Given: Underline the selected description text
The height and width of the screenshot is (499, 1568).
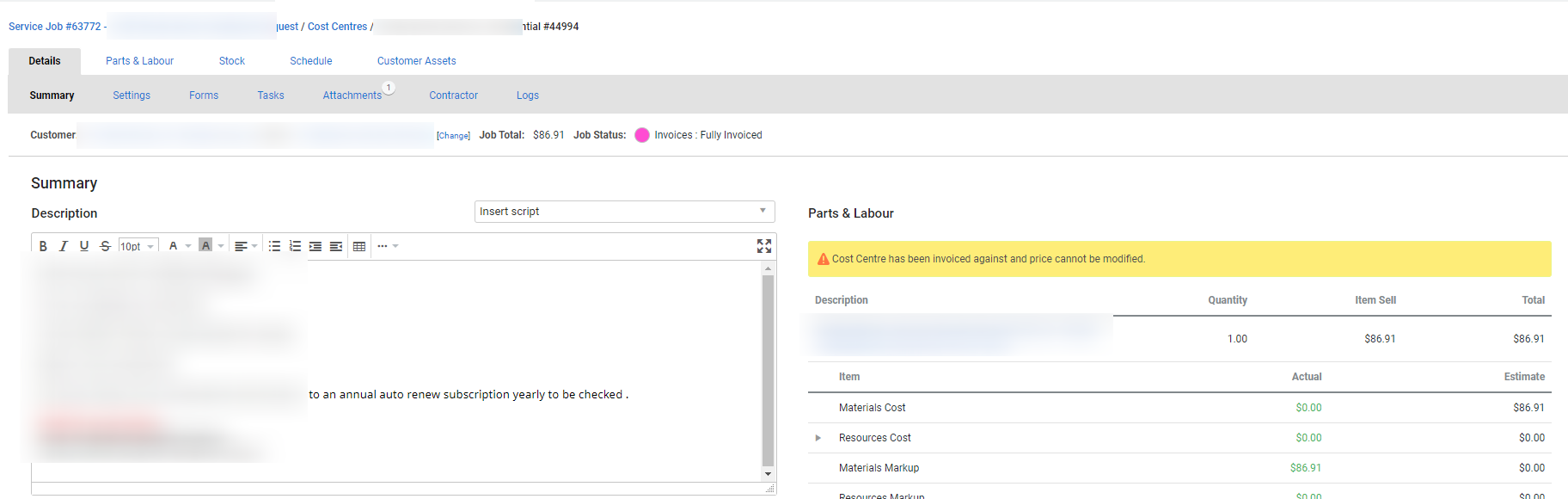Looking at the screenshot, I should [84, 246].
